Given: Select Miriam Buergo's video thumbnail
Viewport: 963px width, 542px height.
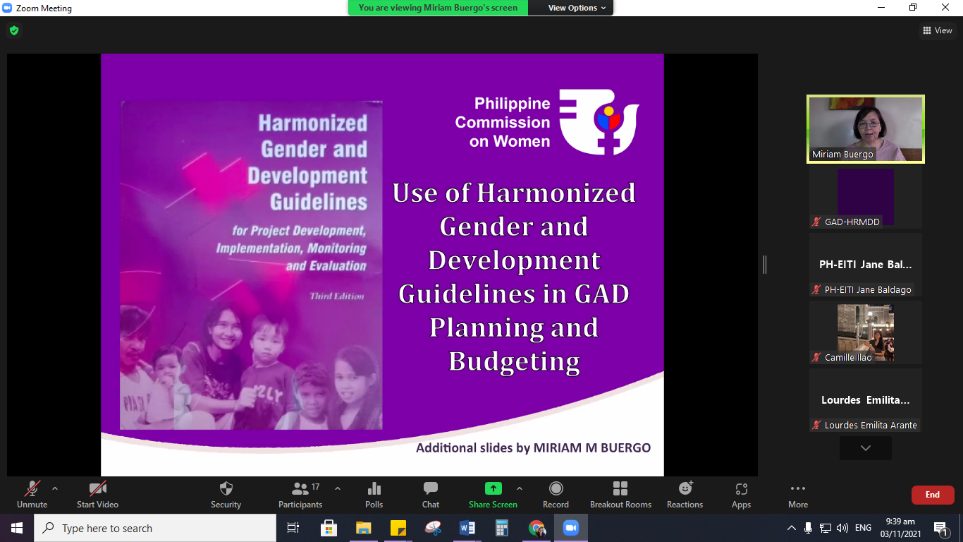Looking at the screenshot, I should coord(865,129).
